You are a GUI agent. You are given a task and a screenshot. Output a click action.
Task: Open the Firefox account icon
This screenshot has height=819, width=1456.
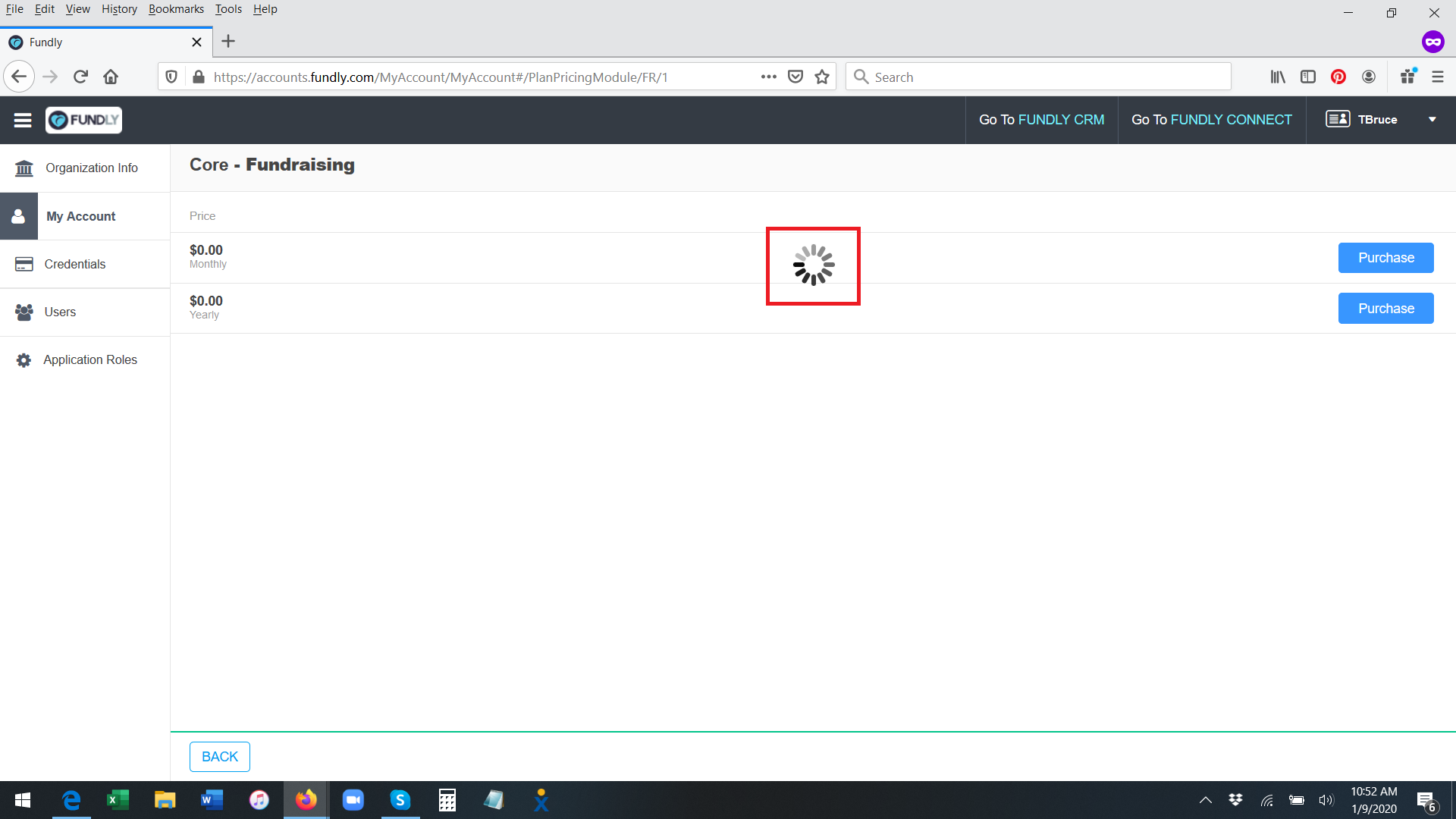click(1369, 77)
